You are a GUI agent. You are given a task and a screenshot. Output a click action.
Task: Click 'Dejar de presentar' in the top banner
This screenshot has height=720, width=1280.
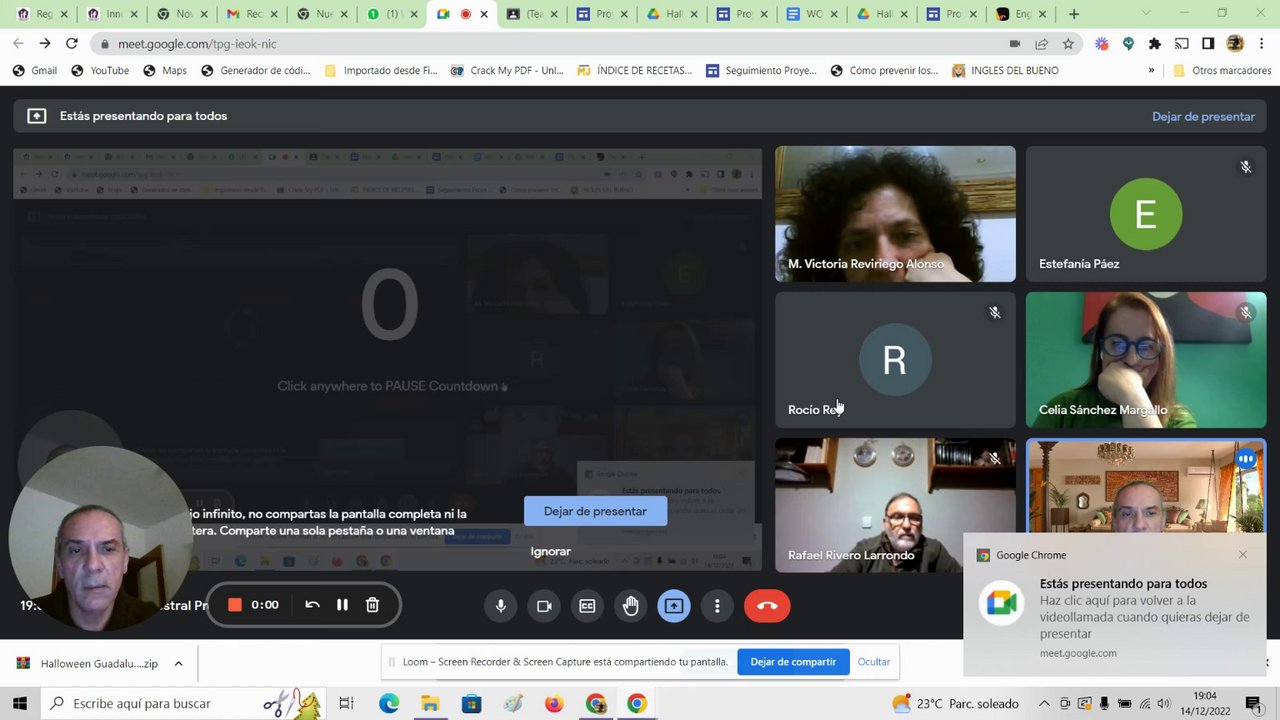(1203, 116)
